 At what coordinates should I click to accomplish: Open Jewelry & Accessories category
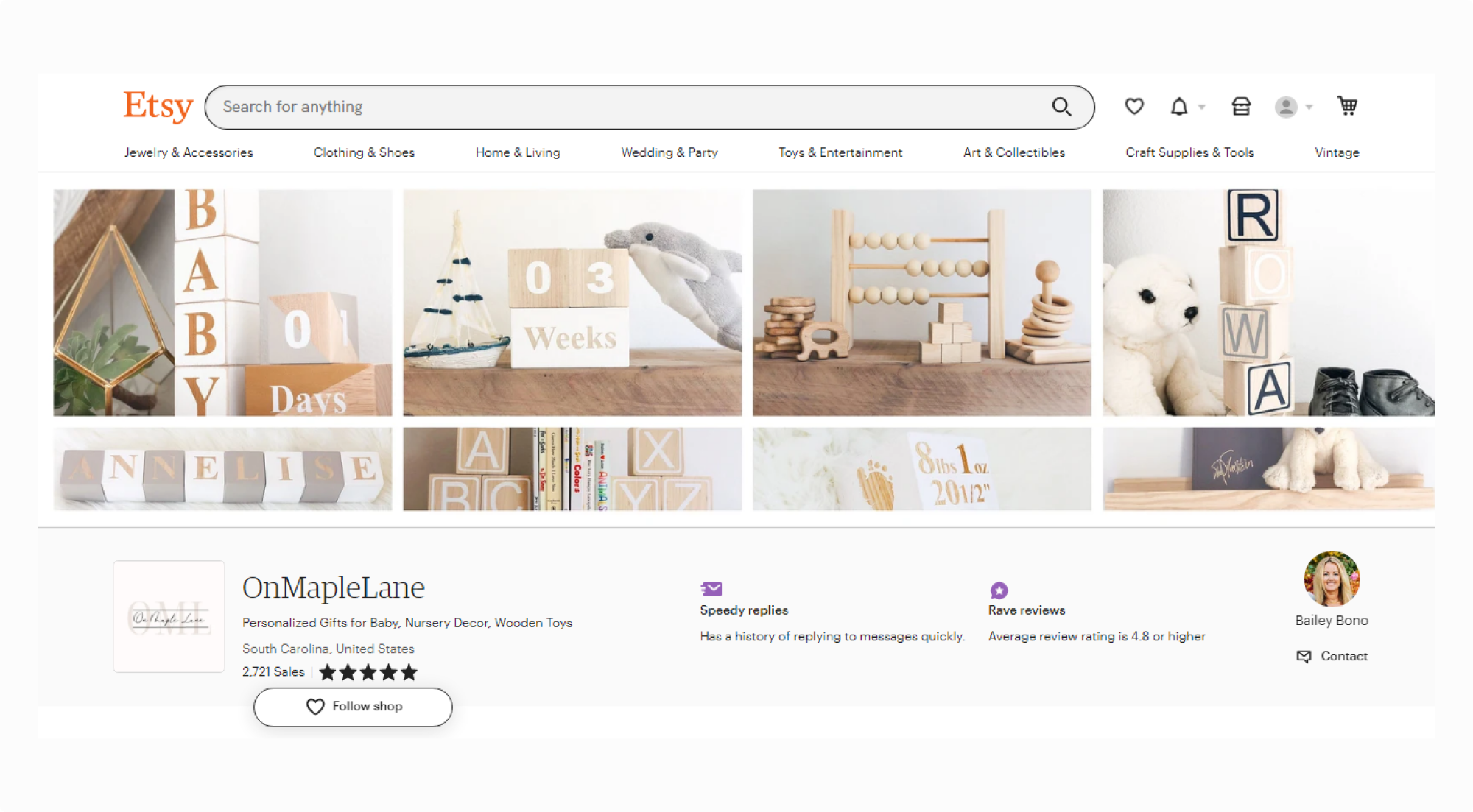point(189,152)
